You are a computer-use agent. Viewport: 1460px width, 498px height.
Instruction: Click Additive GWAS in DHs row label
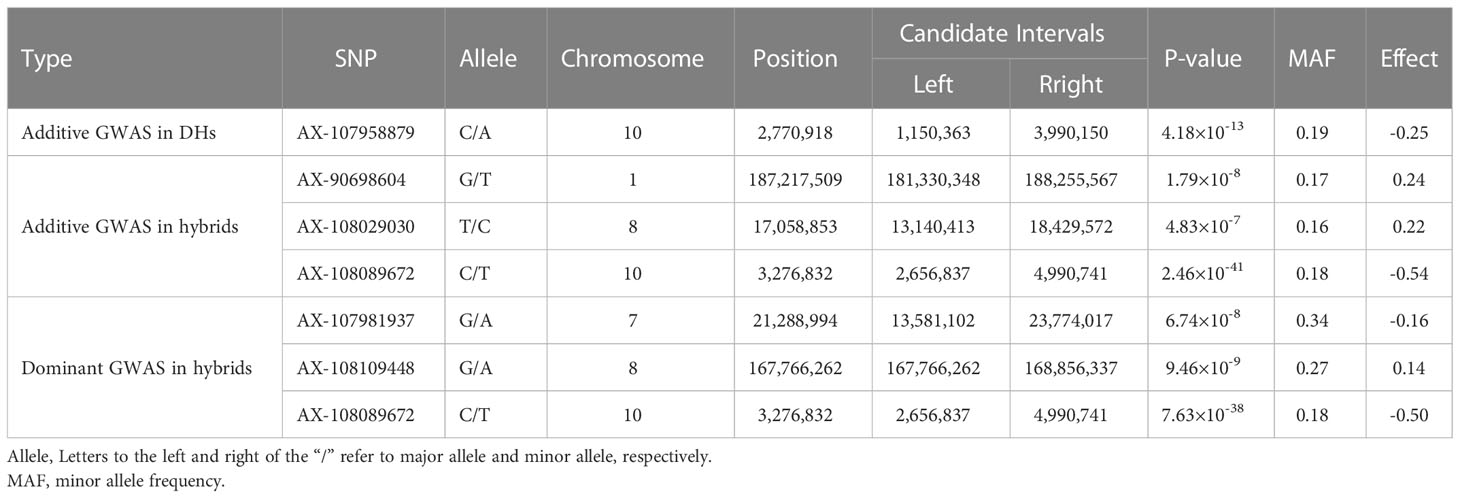(x=109, y=131)
